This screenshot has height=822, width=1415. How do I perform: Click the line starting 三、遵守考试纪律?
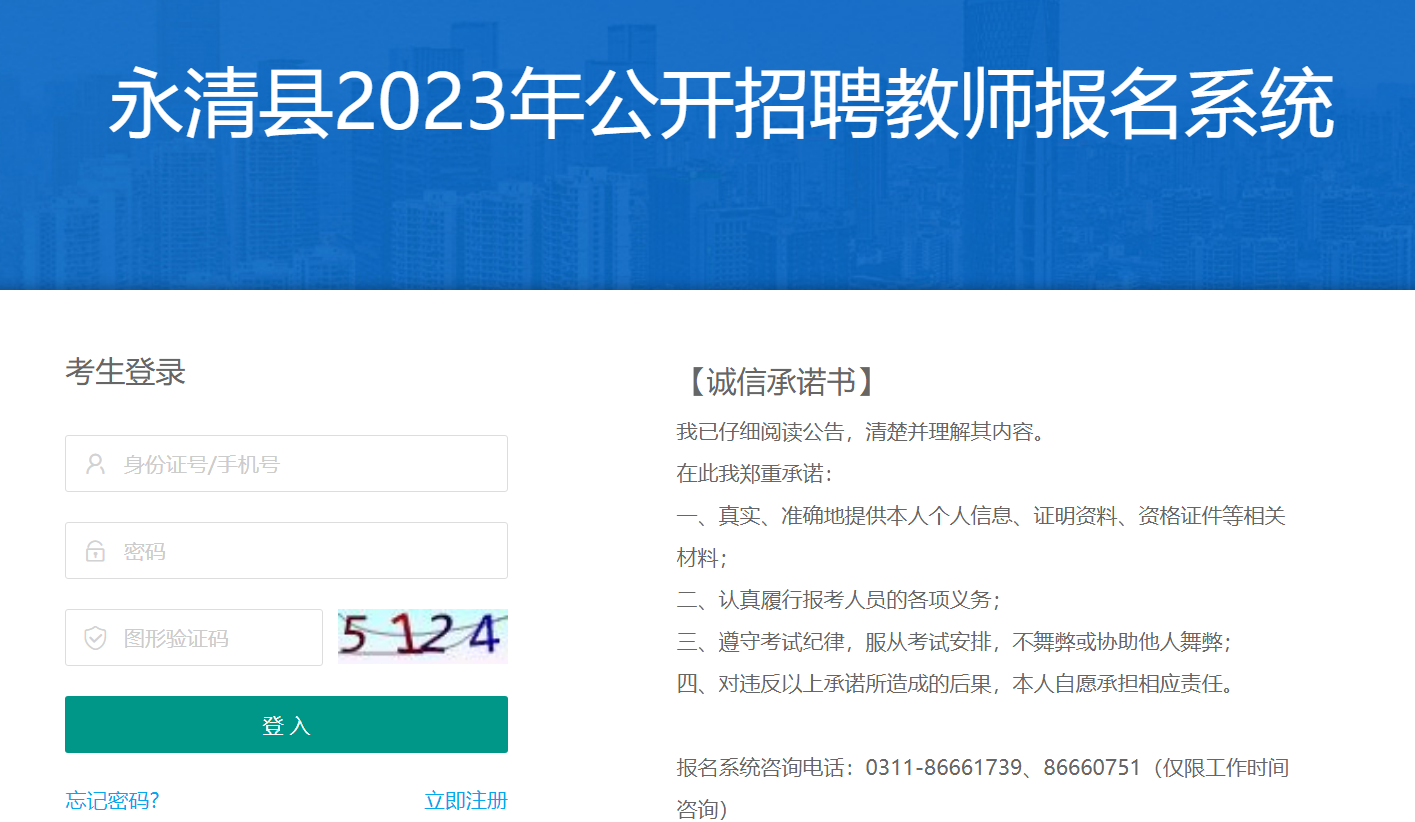coord(954,642)
